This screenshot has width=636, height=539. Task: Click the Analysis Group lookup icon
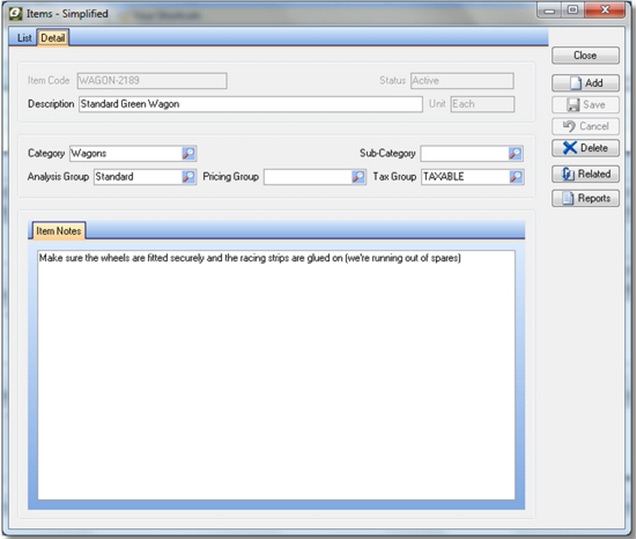tap(189, 176)
